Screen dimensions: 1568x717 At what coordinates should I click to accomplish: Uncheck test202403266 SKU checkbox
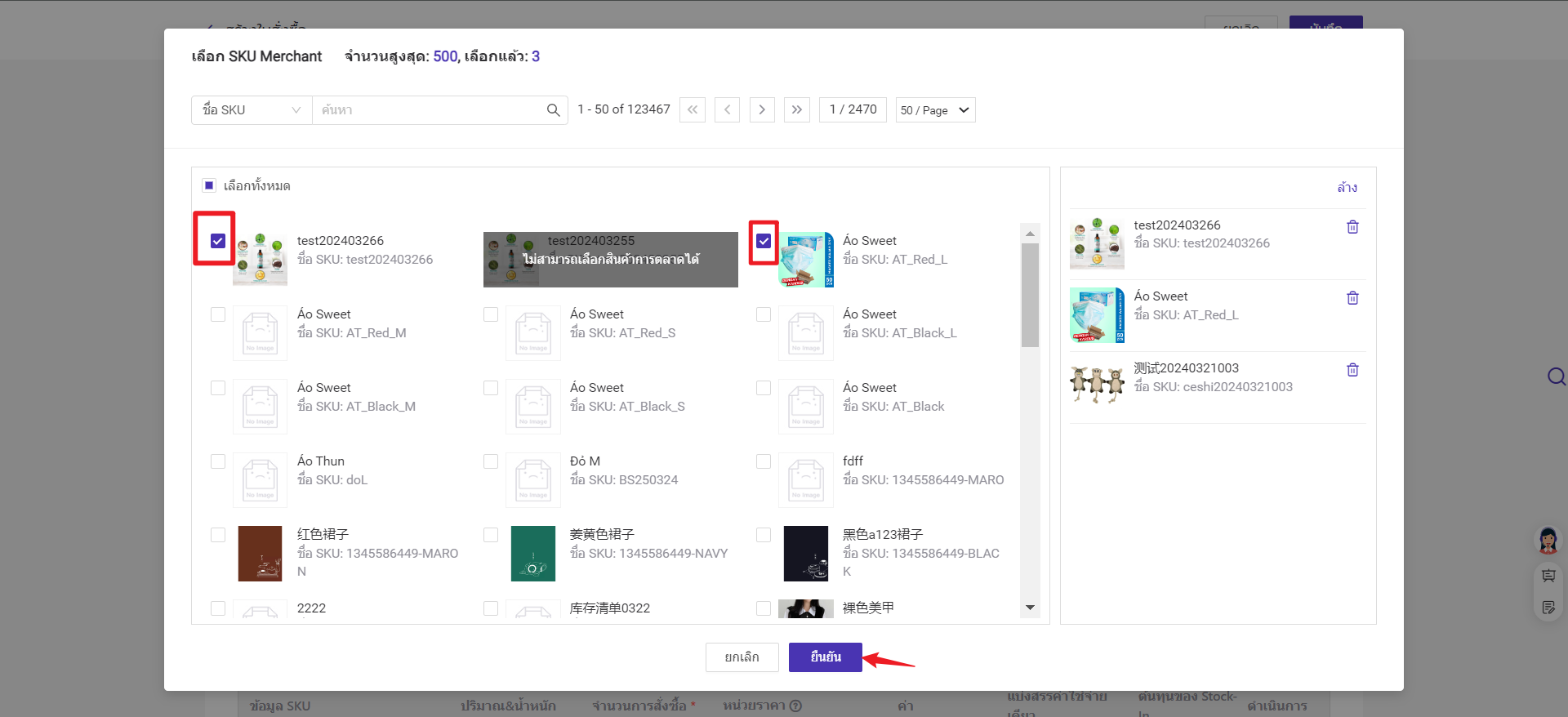[217, 241]
